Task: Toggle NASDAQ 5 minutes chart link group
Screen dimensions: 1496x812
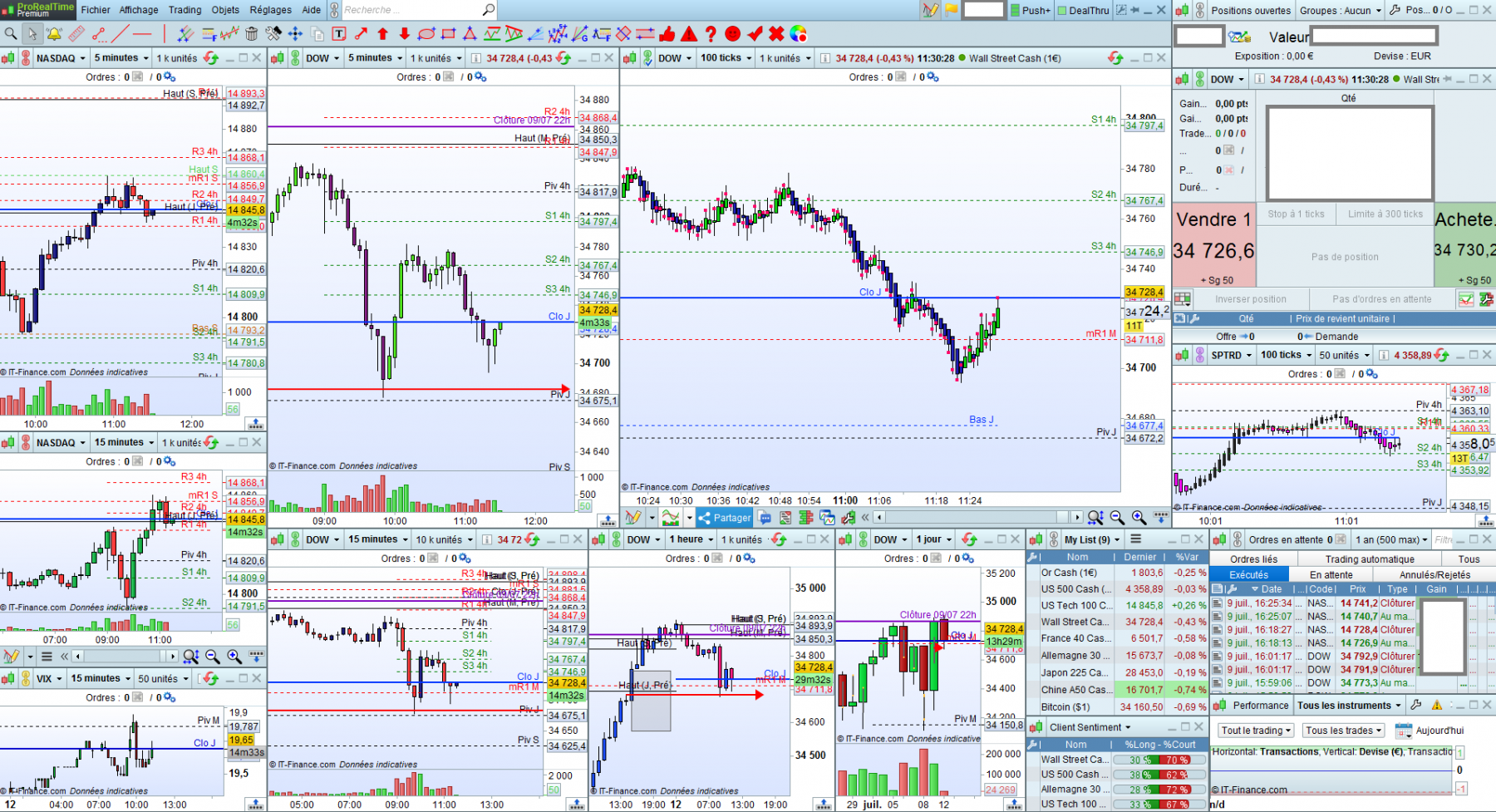Action: [26, 58]
